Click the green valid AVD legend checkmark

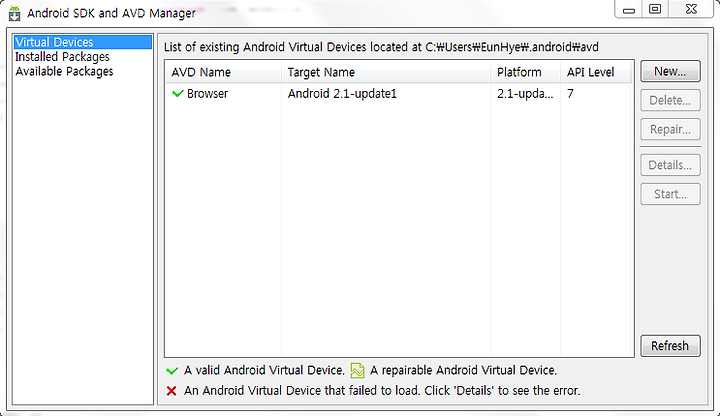[x=172, y=371]
